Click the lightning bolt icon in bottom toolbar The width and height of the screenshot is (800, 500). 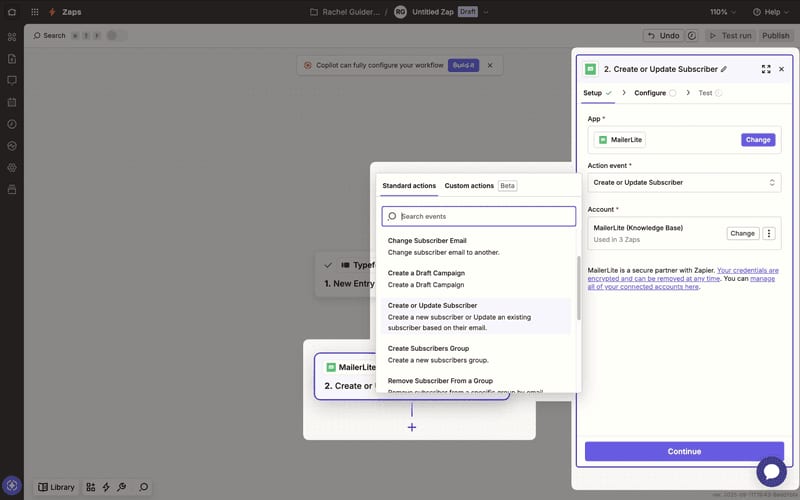click(106, 487)
